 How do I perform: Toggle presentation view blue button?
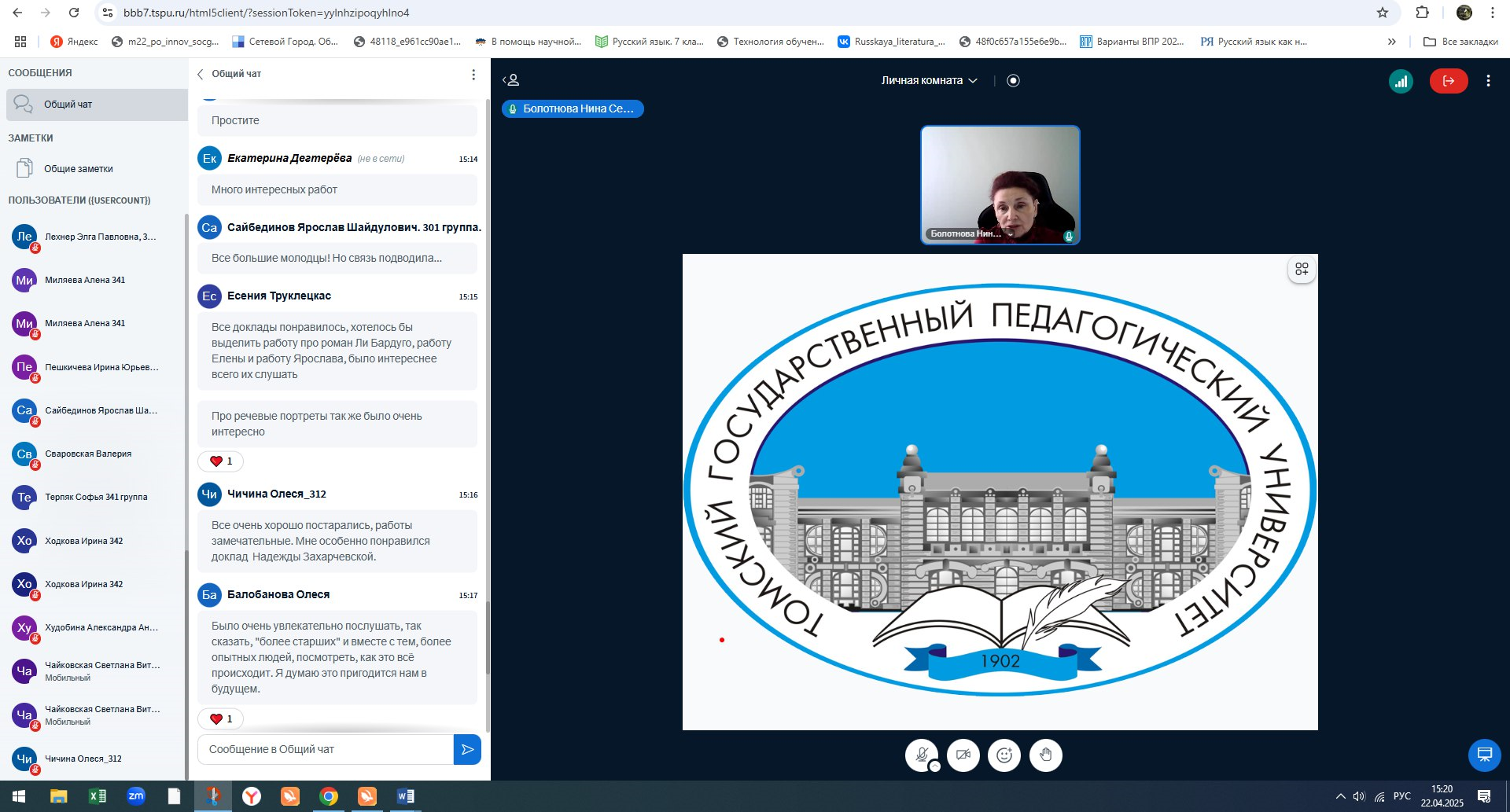(x=1485, y=755)
